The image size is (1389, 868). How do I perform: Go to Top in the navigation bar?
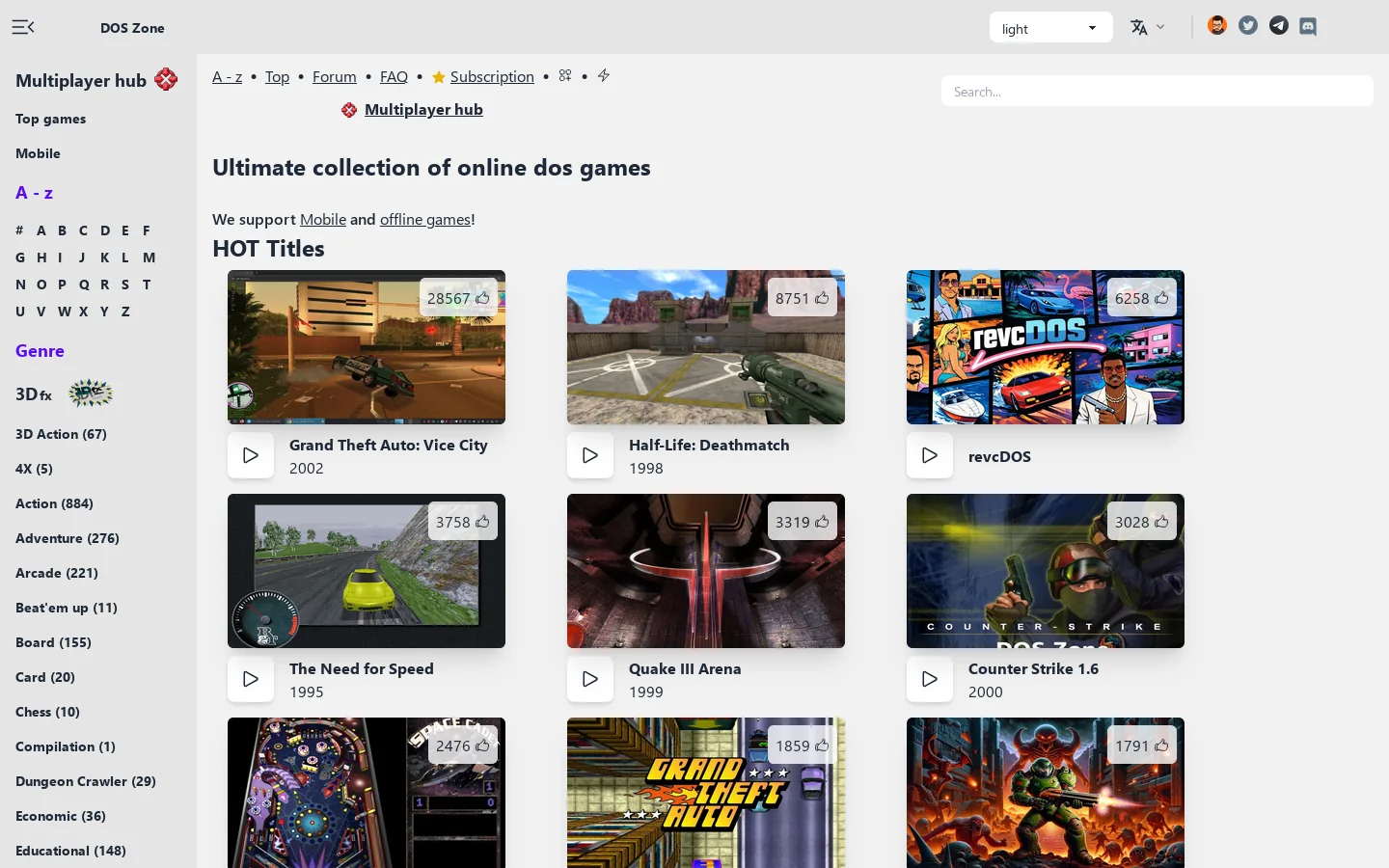277,76
